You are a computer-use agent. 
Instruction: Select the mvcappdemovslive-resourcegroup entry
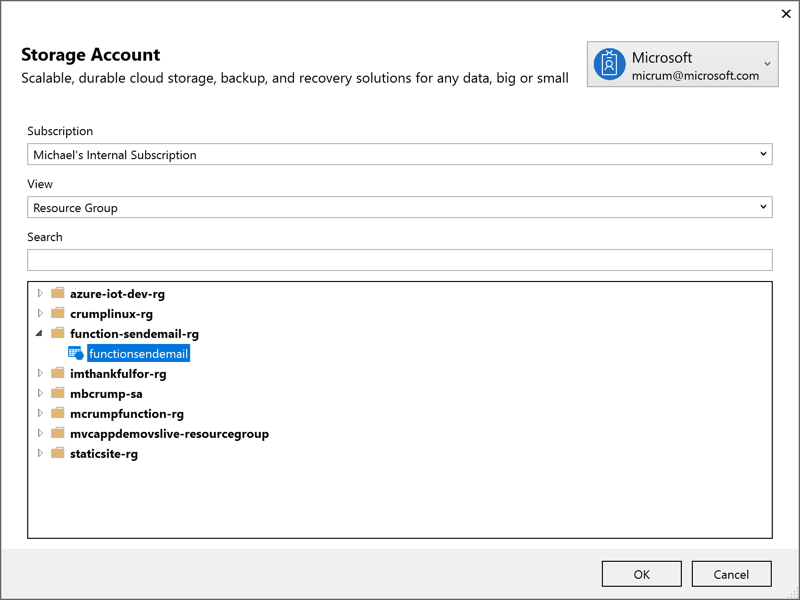coord(169,434)
